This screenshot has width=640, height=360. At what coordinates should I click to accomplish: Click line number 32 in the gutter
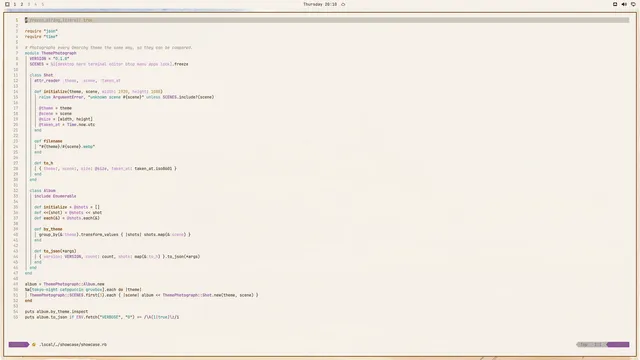pos(16,191)
